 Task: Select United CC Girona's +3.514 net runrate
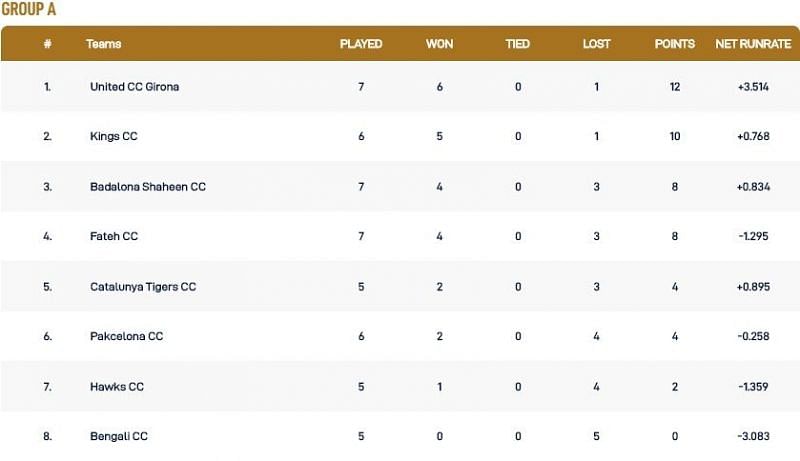753,87
